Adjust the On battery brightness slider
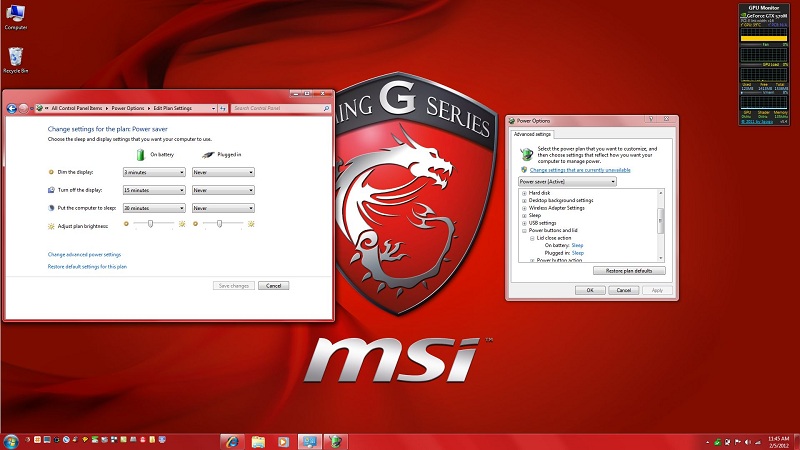This screenshot has height=450, width=800. coord(151,223)
